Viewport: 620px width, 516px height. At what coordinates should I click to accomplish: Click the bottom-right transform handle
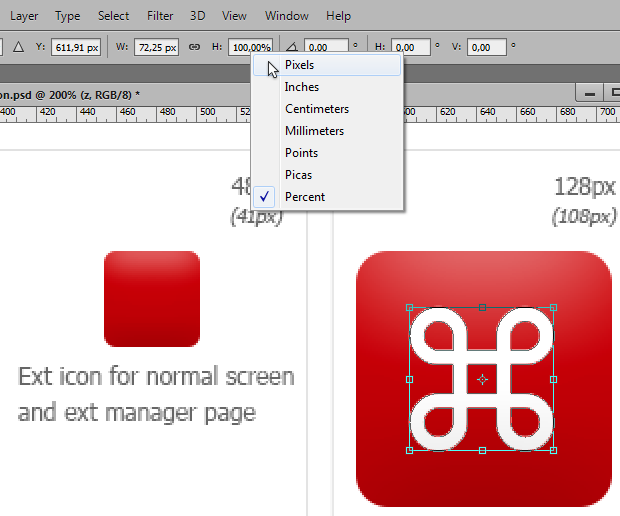click(x=554, y=450)
